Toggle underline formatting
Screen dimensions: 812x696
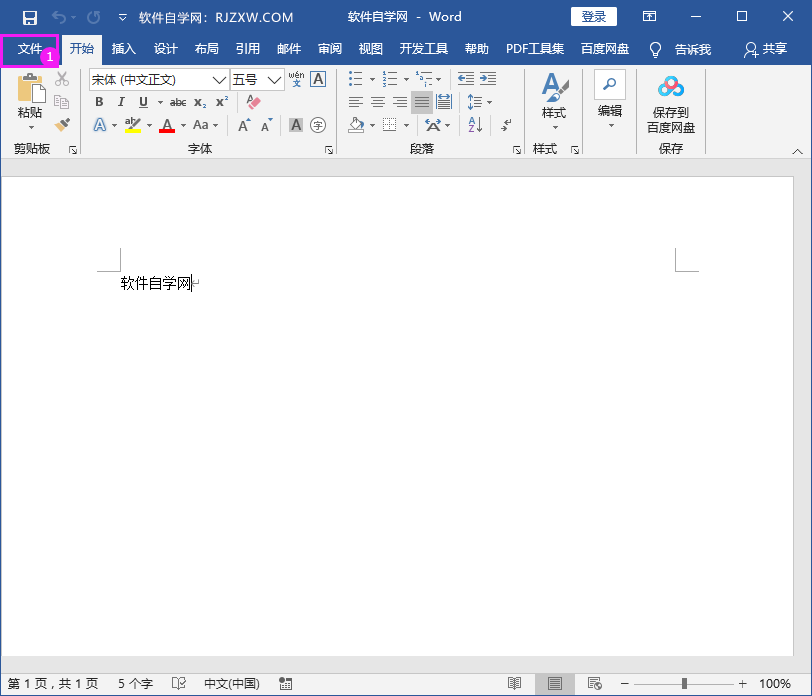142,101
